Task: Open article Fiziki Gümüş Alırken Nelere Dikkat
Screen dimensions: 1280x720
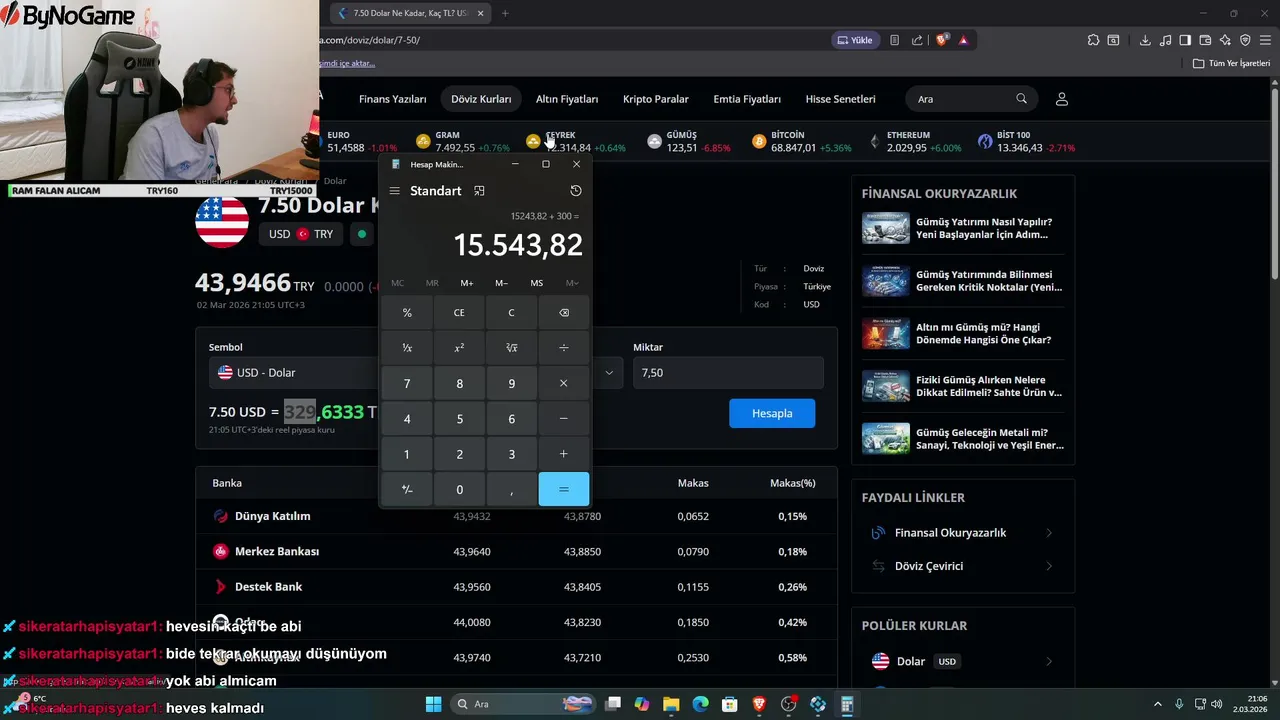Action: (962, 386)
